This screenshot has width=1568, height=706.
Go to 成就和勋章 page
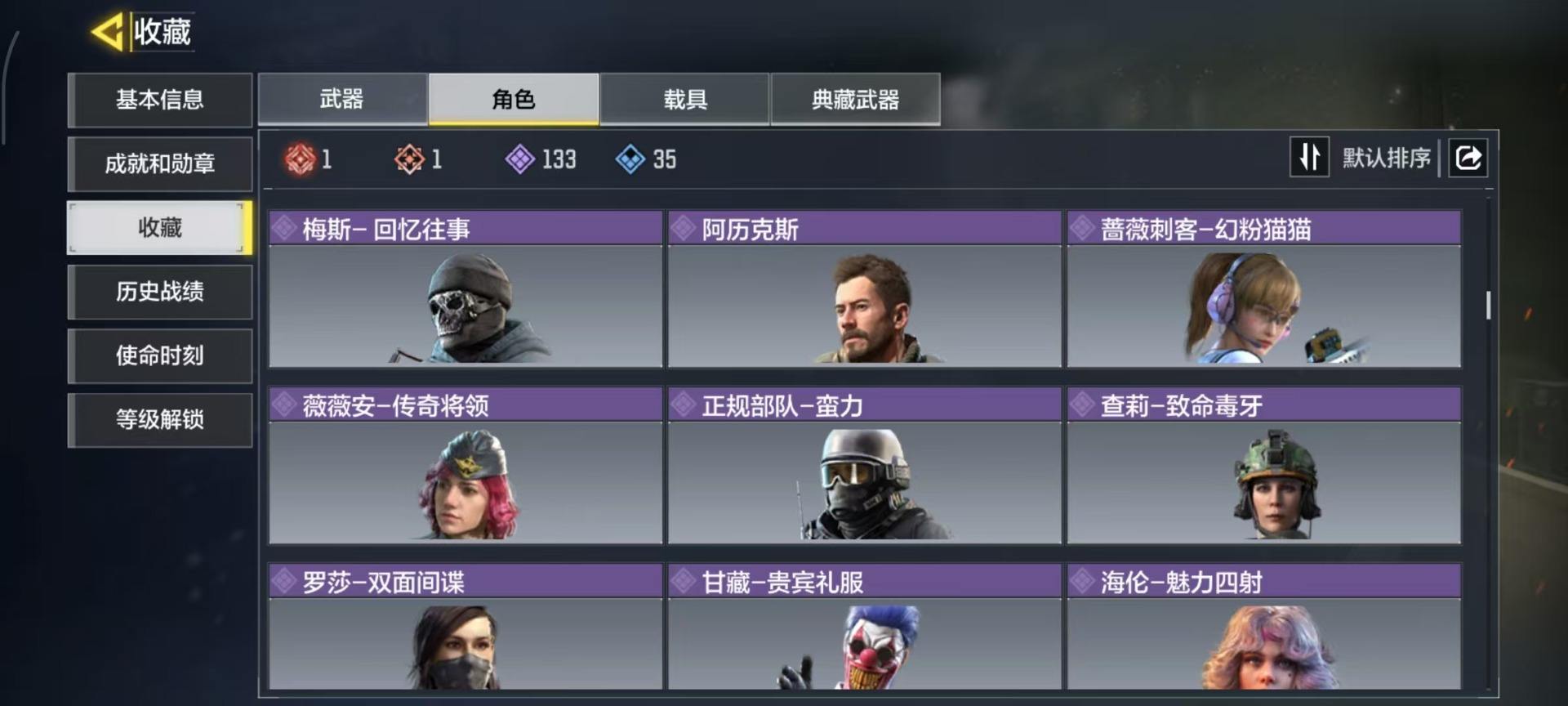(x=160, y=163)
